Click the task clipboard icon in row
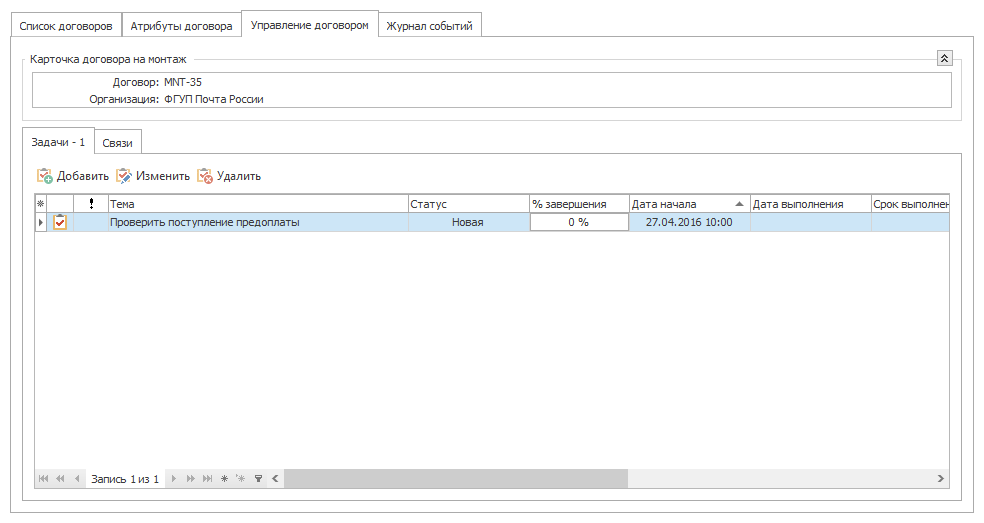The height and width of the screenshot is (523, 984). tap(60, 222)
